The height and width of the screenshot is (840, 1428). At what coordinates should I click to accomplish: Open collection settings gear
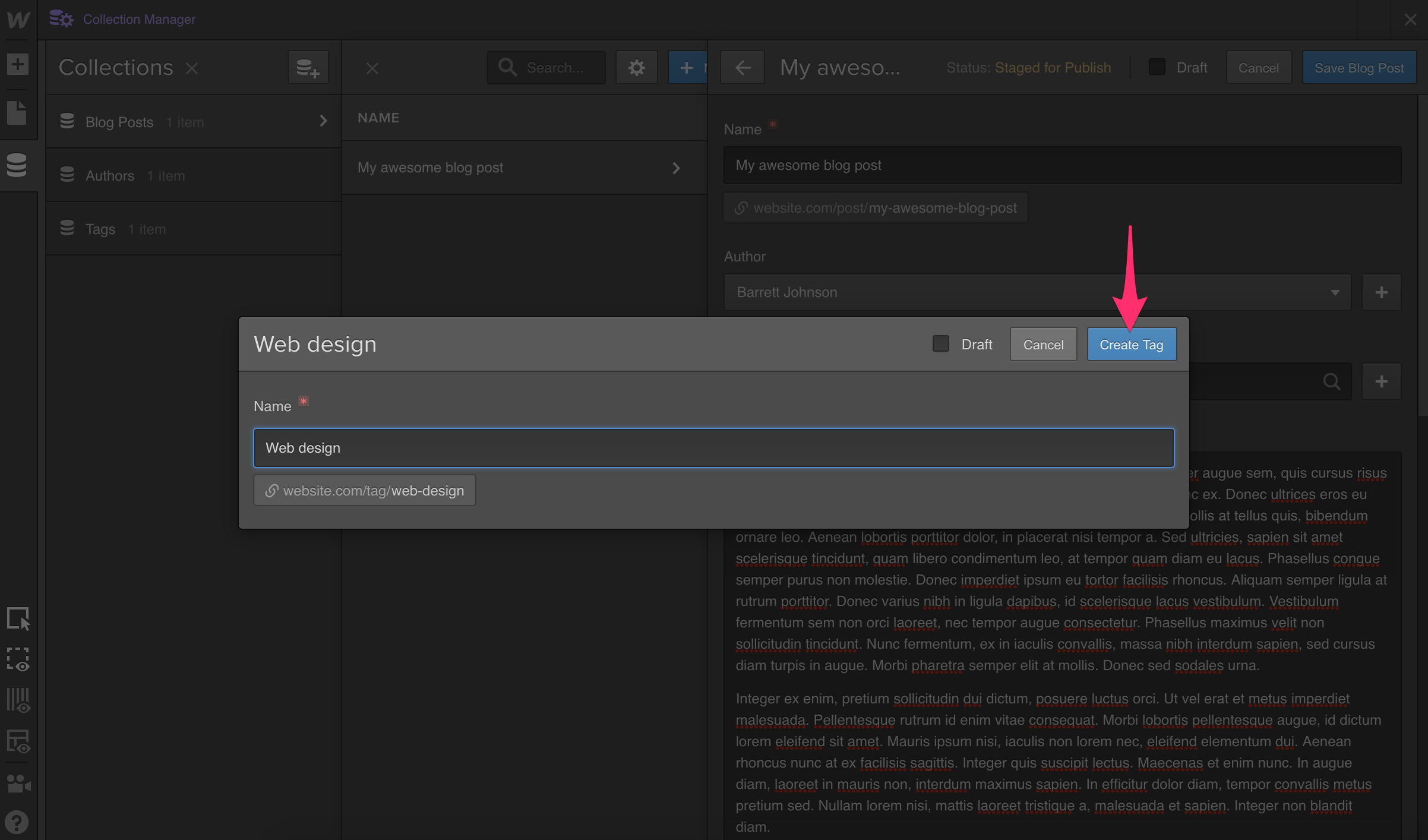[636, 68]
